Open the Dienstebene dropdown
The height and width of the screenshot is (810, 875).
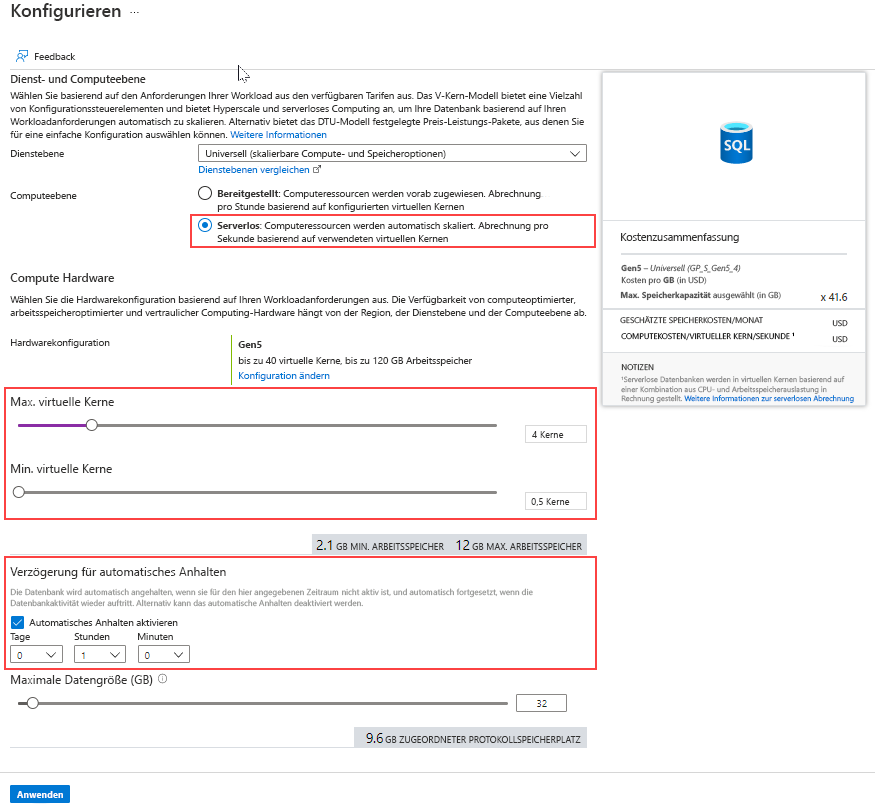click(392, 153)
